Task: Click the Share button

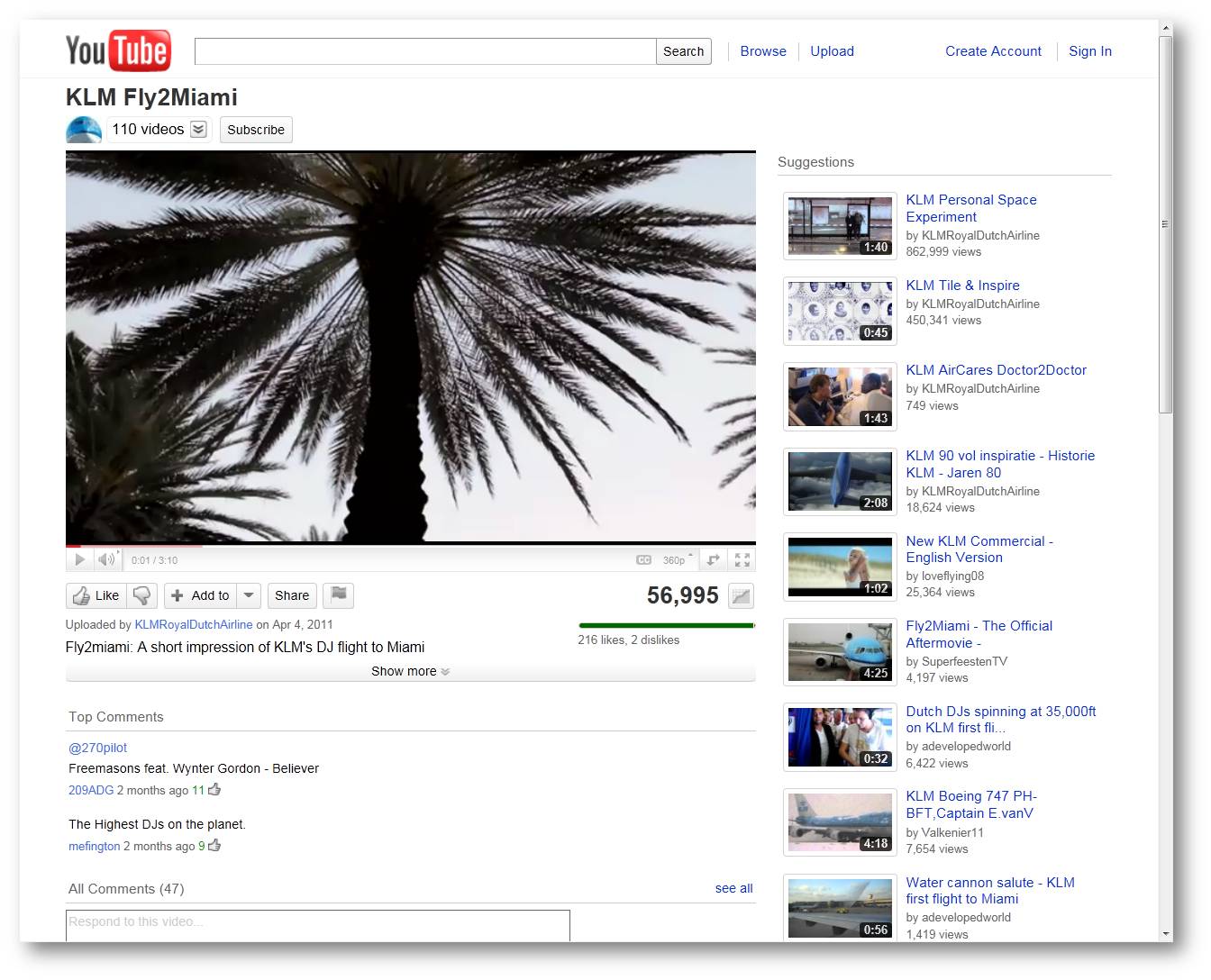Action: pos(292,595)
